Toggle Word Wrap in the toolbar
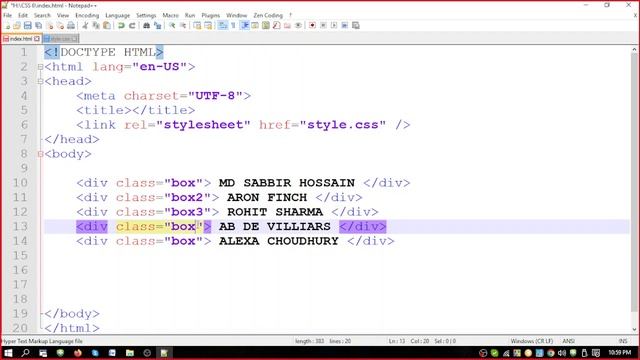This screenshot has height=360, width=640. (x=222, y=25)
